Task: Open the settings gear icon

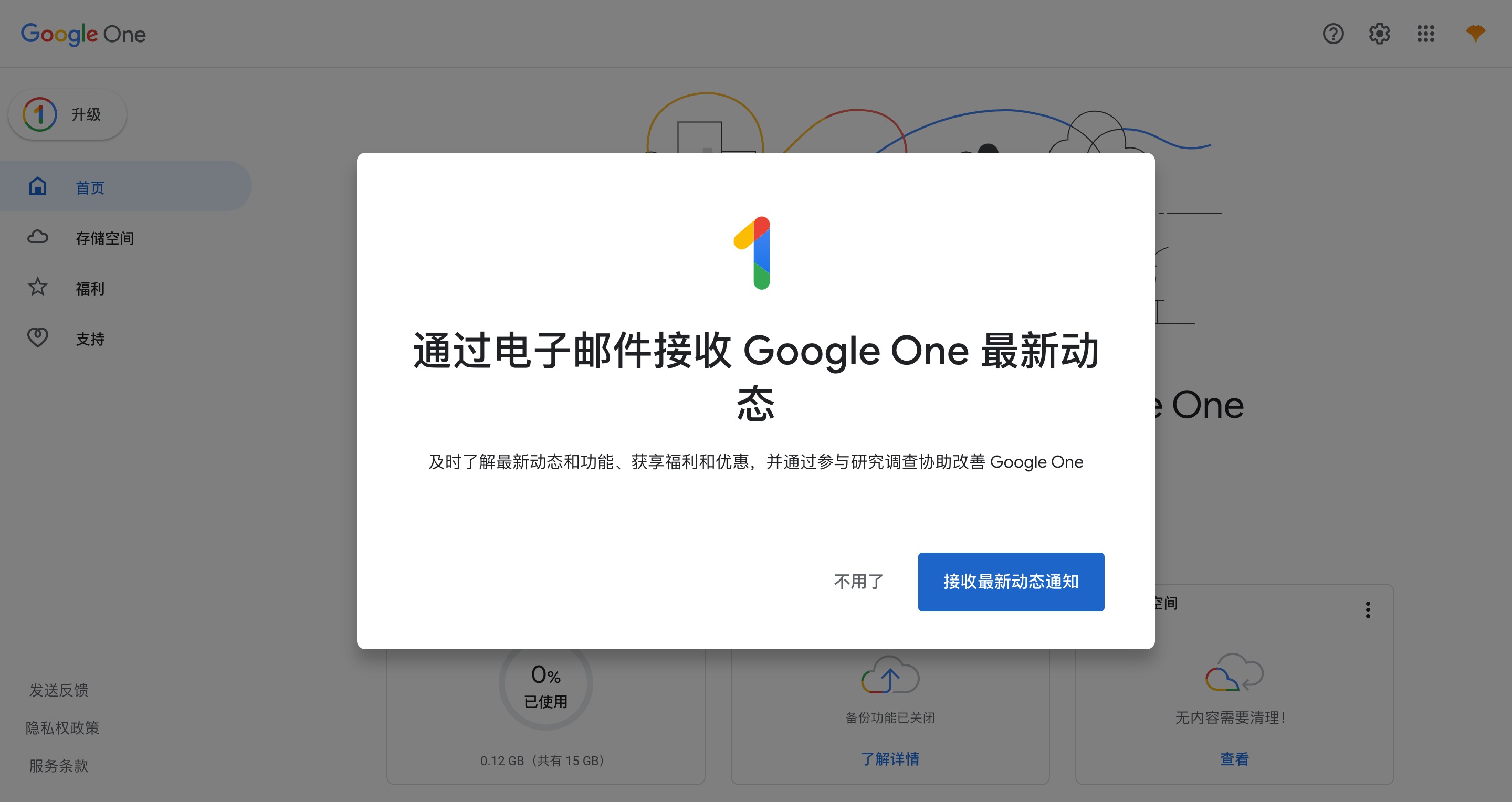Action: pos(1379,34)
